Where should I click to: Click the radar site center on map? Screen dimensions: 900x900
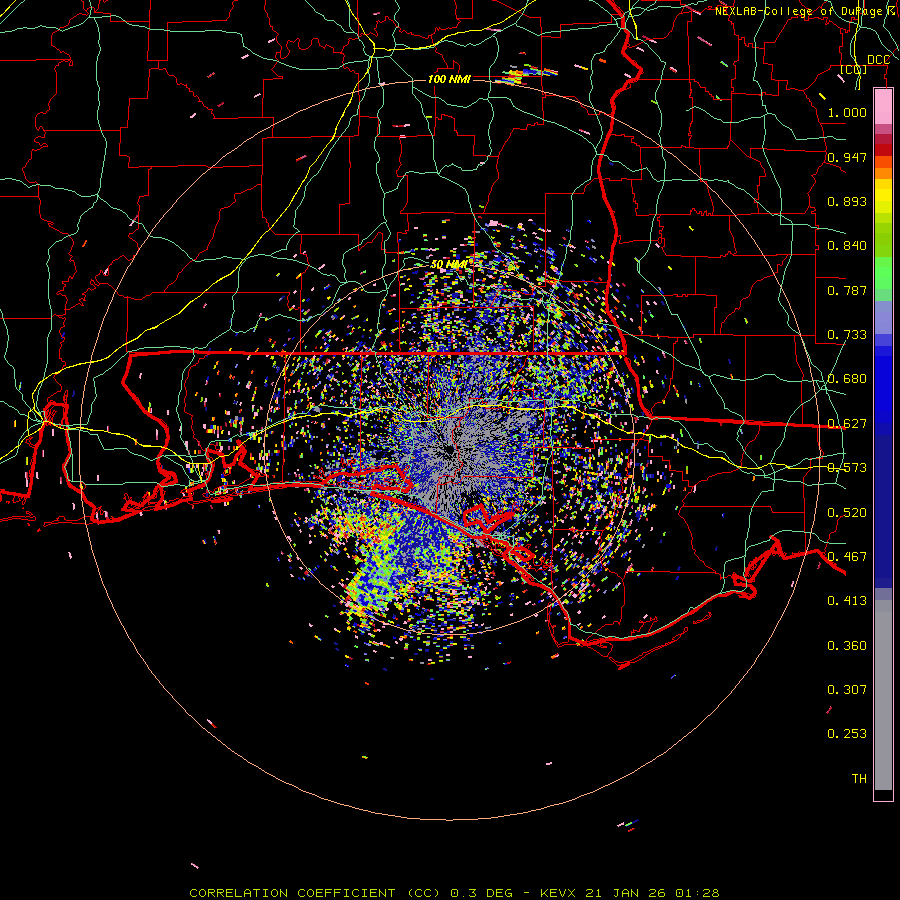pyautogui.click(x=449, y=449)
